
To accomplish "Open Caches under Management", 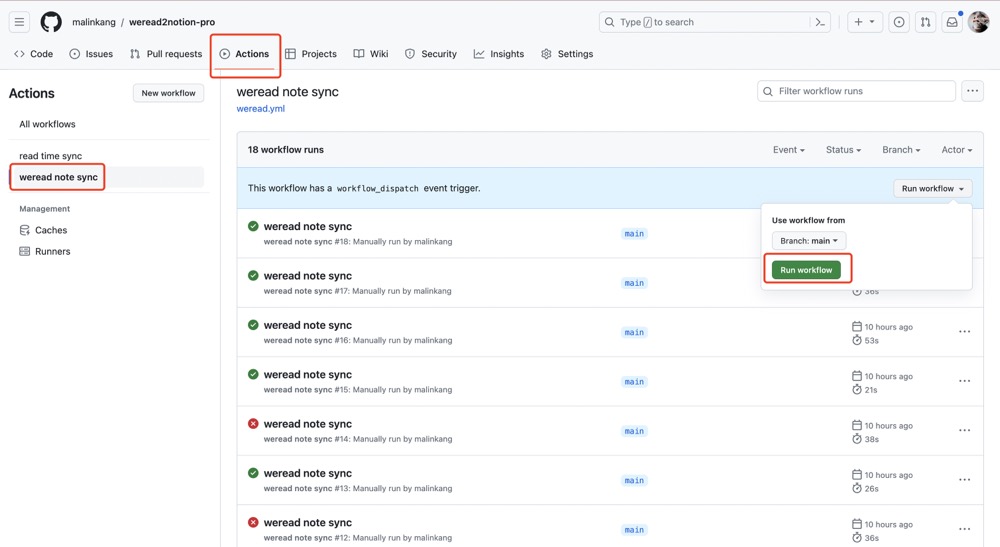I will coord(43,230).
